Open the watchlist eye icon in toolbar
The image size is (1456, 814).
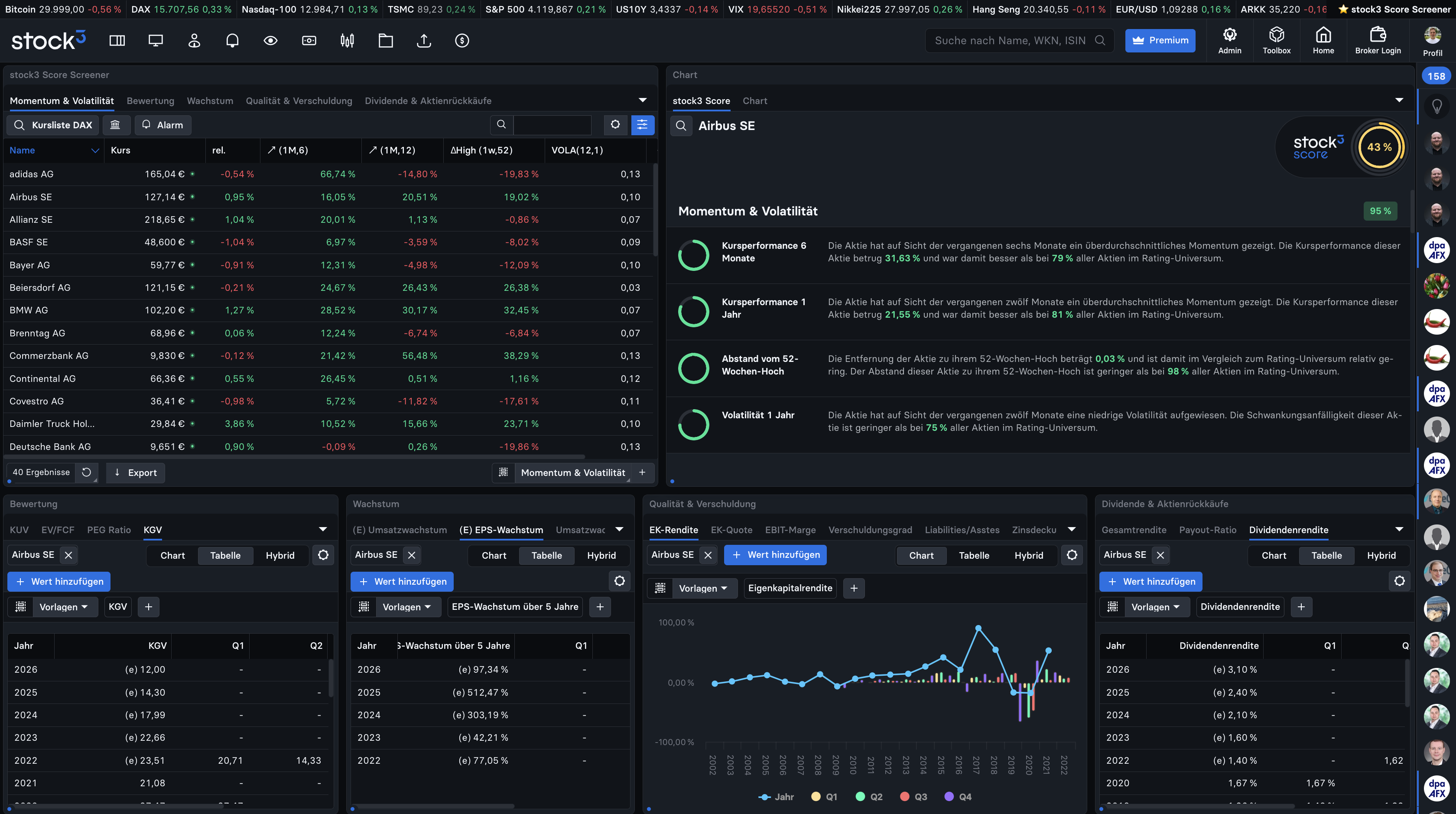[x=271, y=41]
